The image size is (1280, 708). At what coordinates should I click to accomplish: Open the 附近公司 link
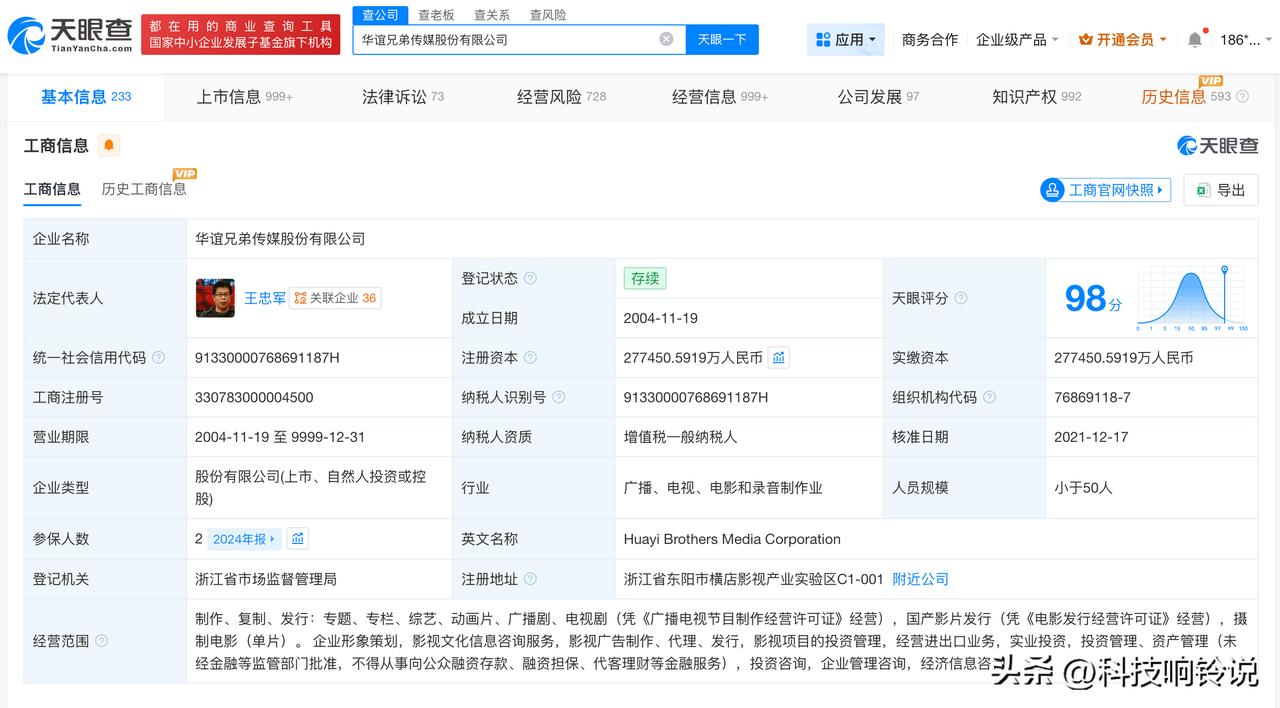(x=919, y=578)
